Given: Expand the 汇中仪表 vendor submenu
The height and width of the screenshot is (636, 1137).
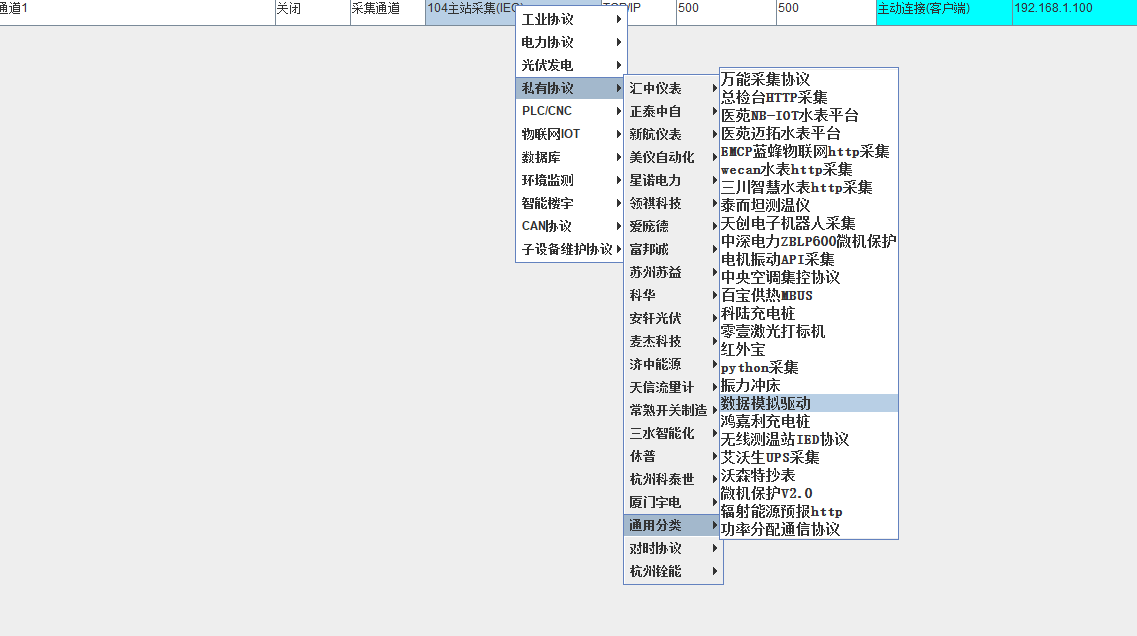Looking at the screenshot, I should [673, 88].
